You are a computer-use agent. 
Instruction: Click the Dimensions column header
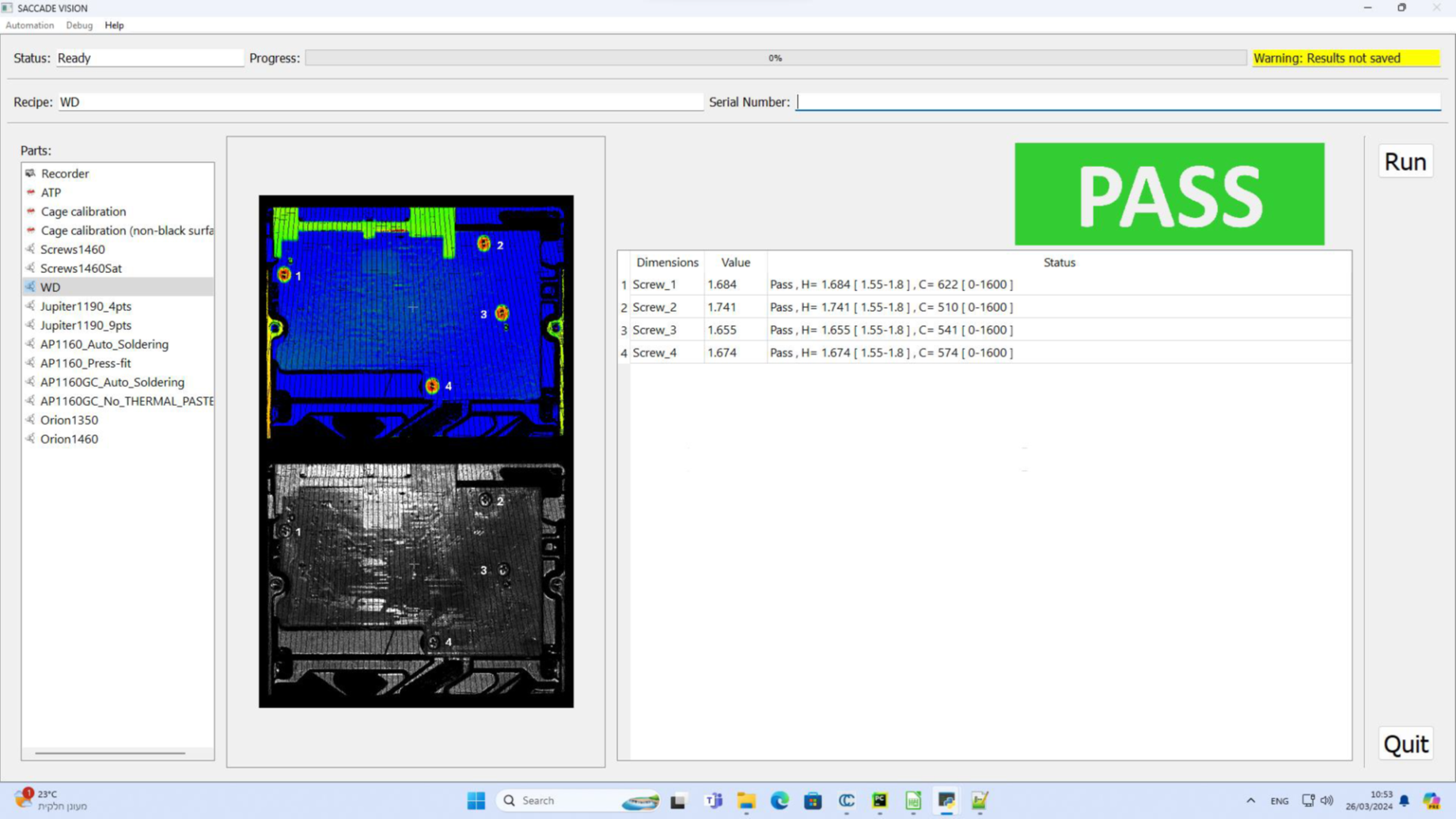click(x=667, y=262)
